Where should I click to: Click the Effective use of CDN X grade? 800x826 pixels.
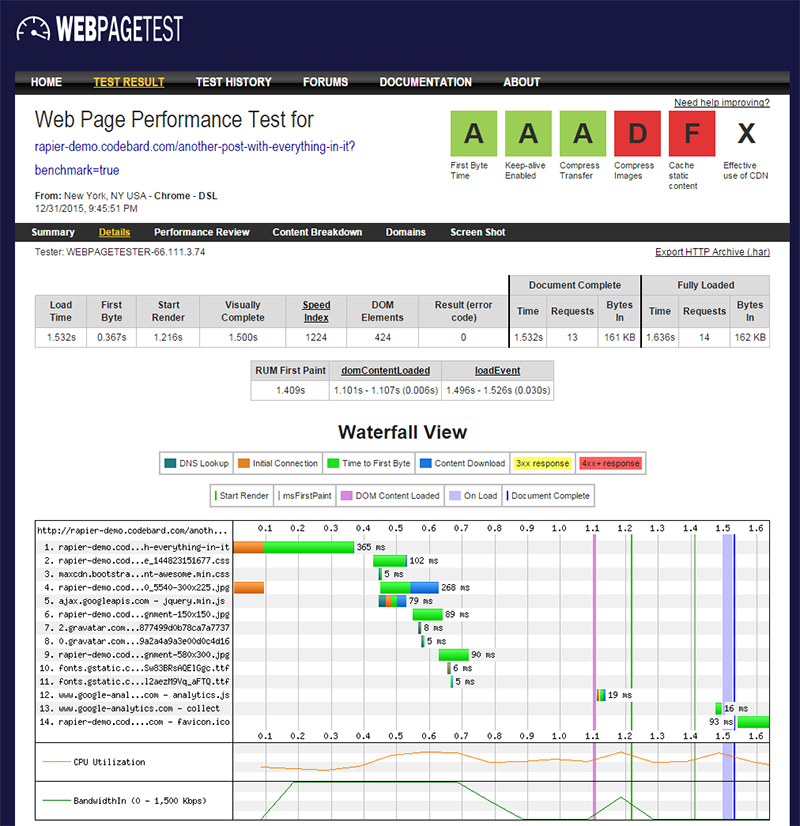coord(746,133)
